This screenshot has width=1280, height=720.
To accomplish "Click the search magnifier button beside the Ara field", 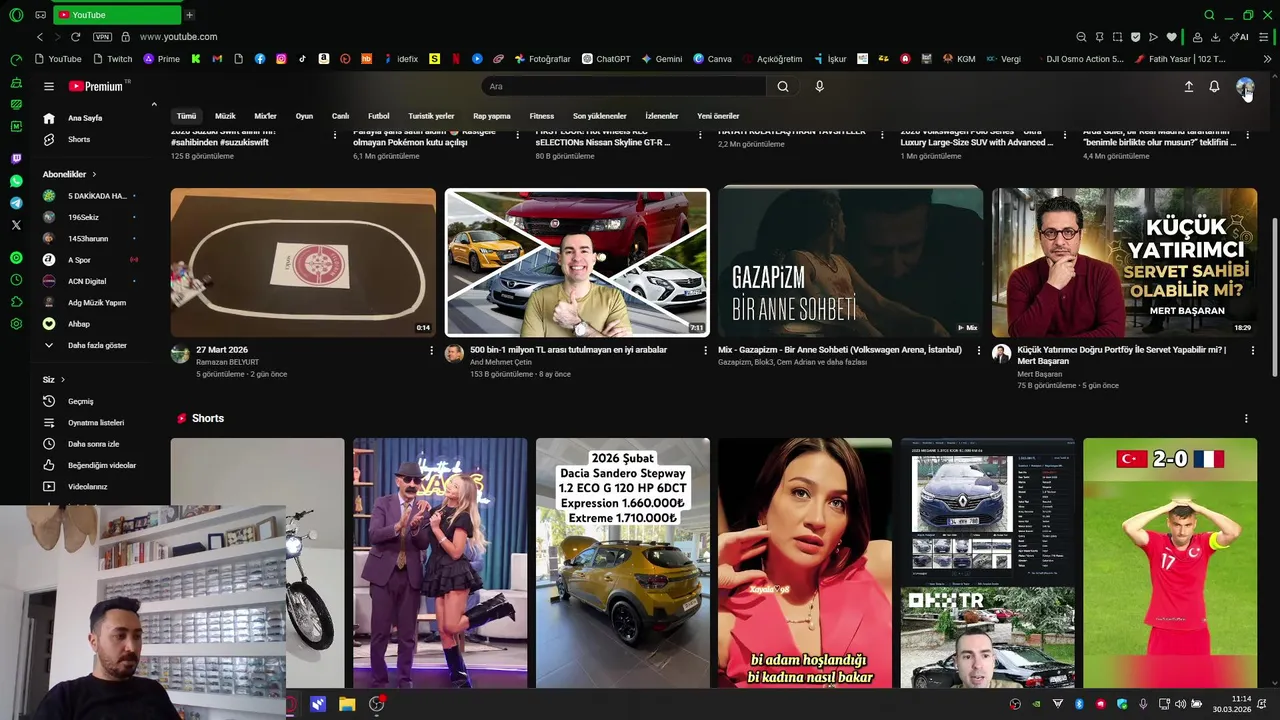I will coord(783,87).
